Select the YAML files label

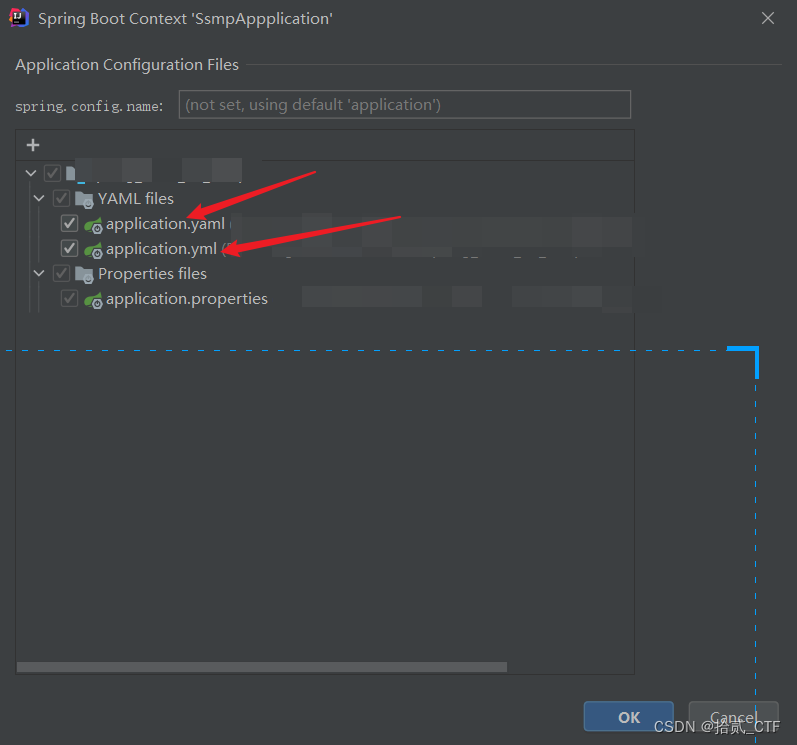136,199
